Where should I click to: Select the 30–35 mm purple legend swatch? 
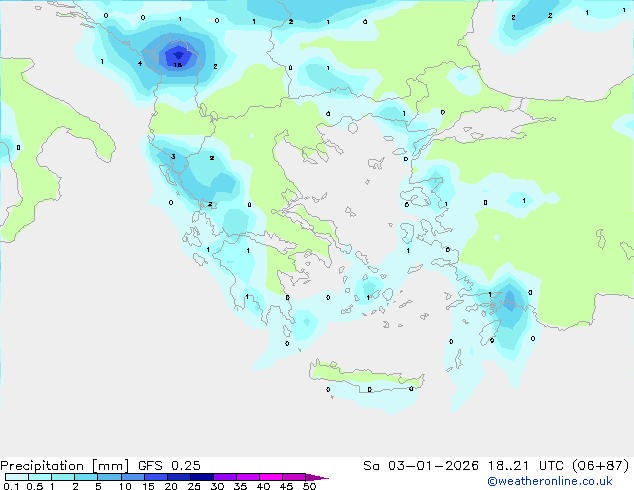coord(224,477)
